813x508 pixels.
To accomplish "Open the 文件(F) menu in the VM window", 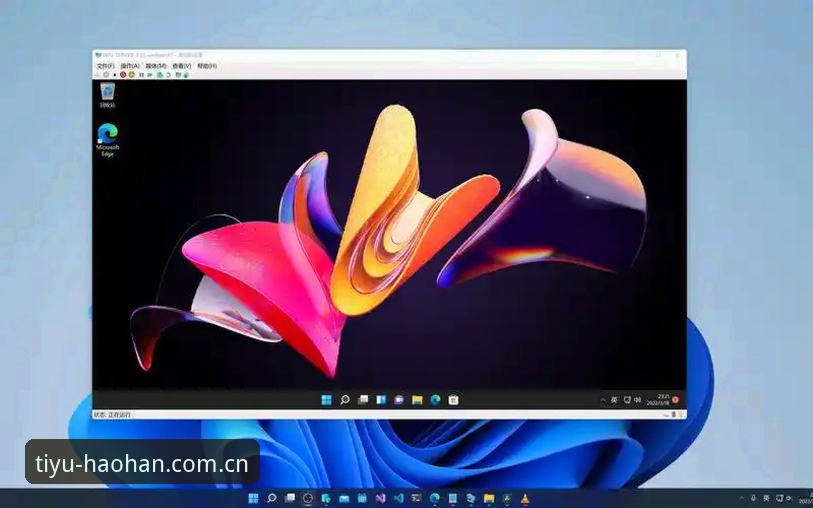I will pyautogui.click(x=105, y=66).
